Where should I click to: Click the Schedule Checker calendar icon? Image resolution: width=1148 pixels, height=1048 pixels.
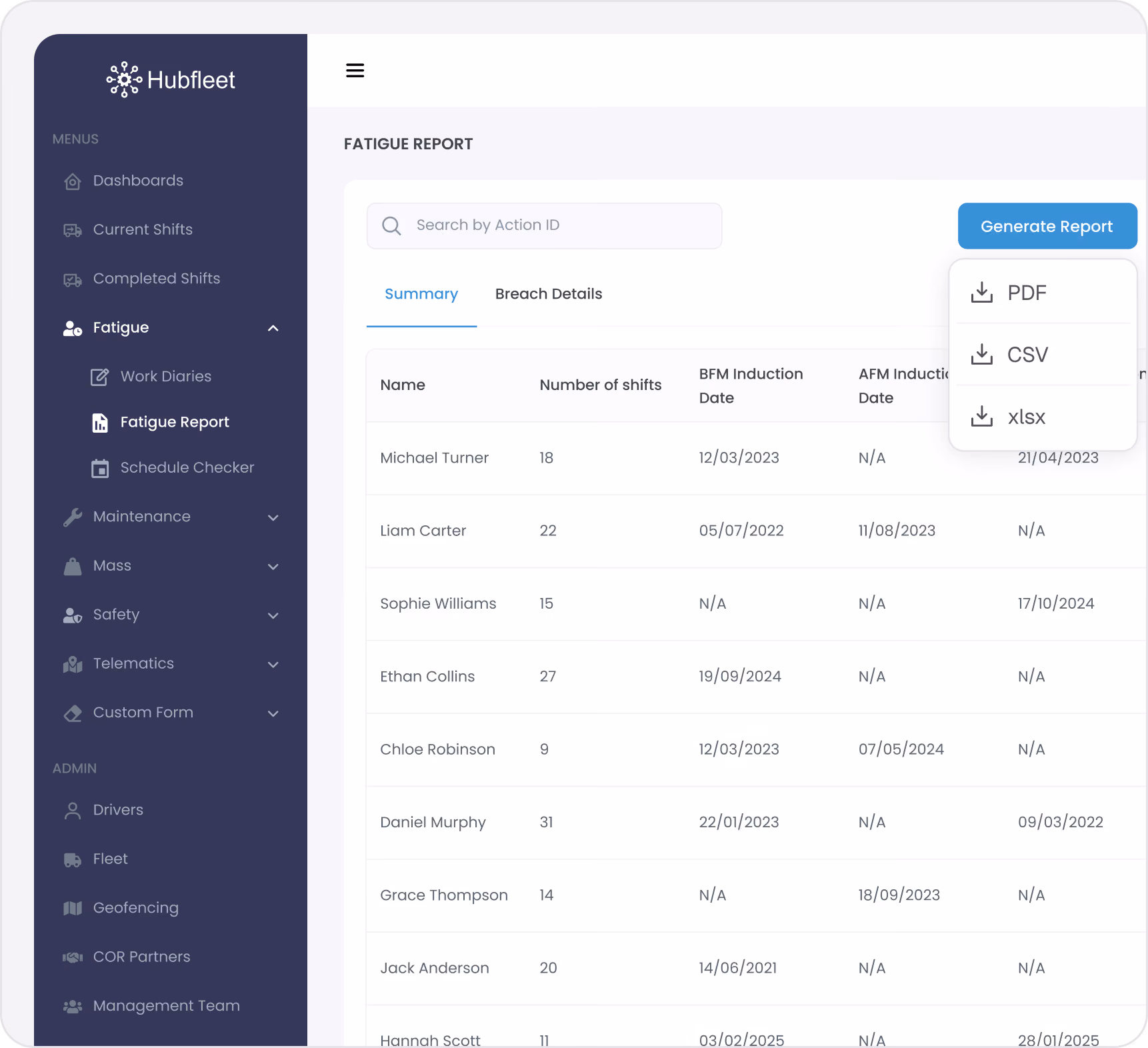[100, 468]
